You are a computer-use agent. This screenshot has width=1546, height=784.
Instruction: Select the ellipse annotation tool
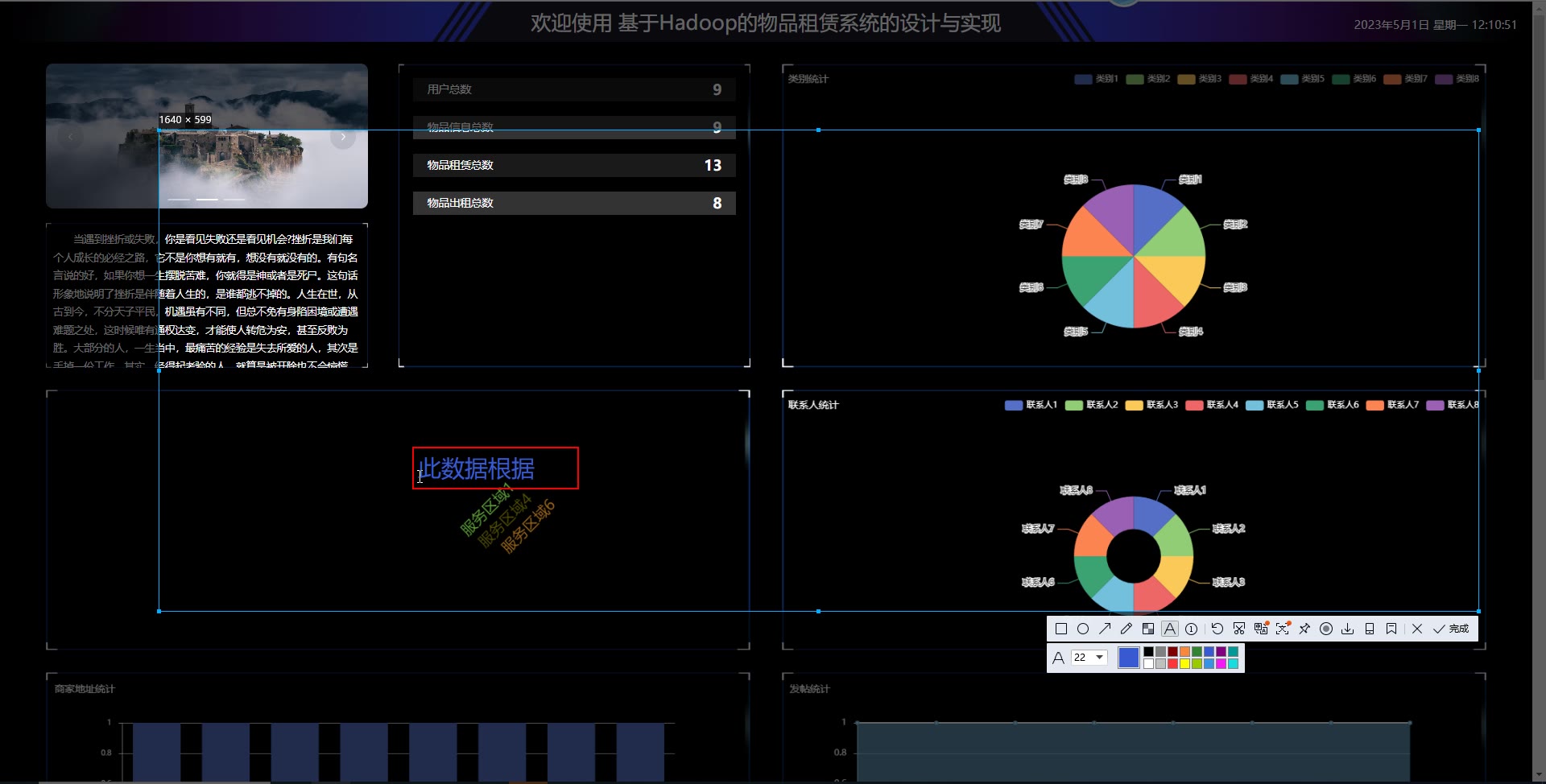[x=1083, y=629]
